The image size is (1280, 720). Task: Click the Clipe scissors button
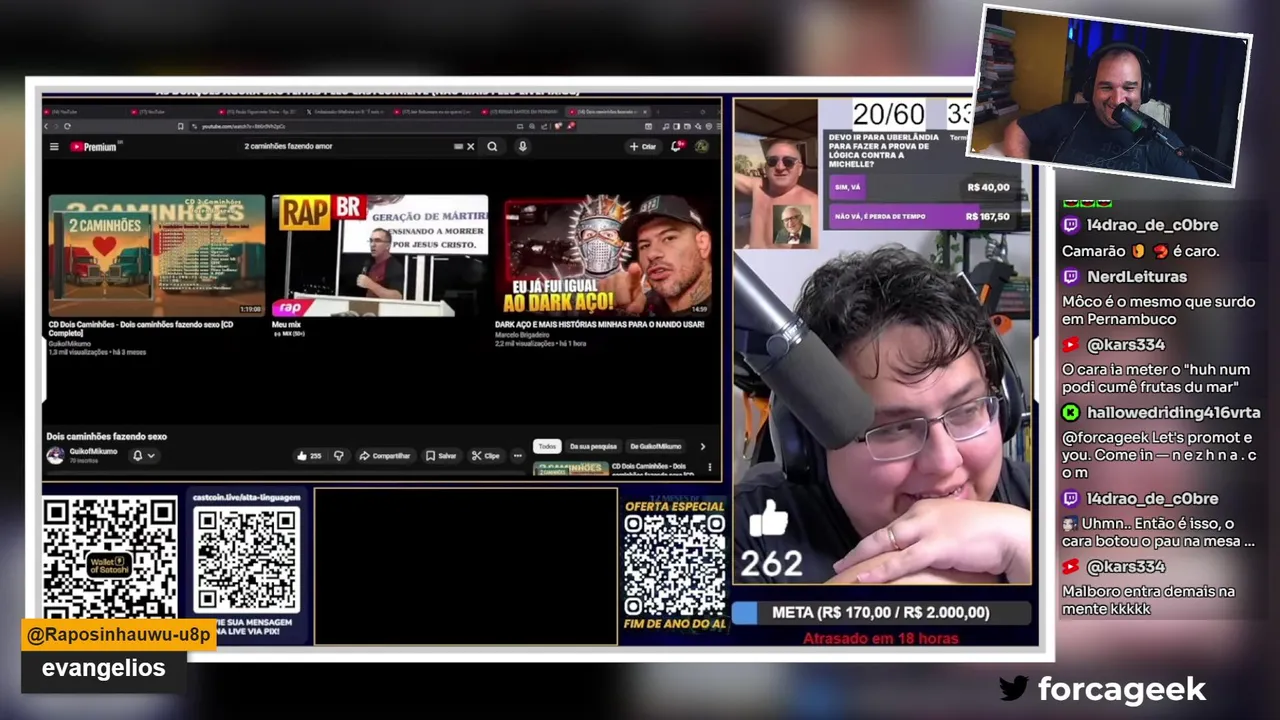point(486,456)
